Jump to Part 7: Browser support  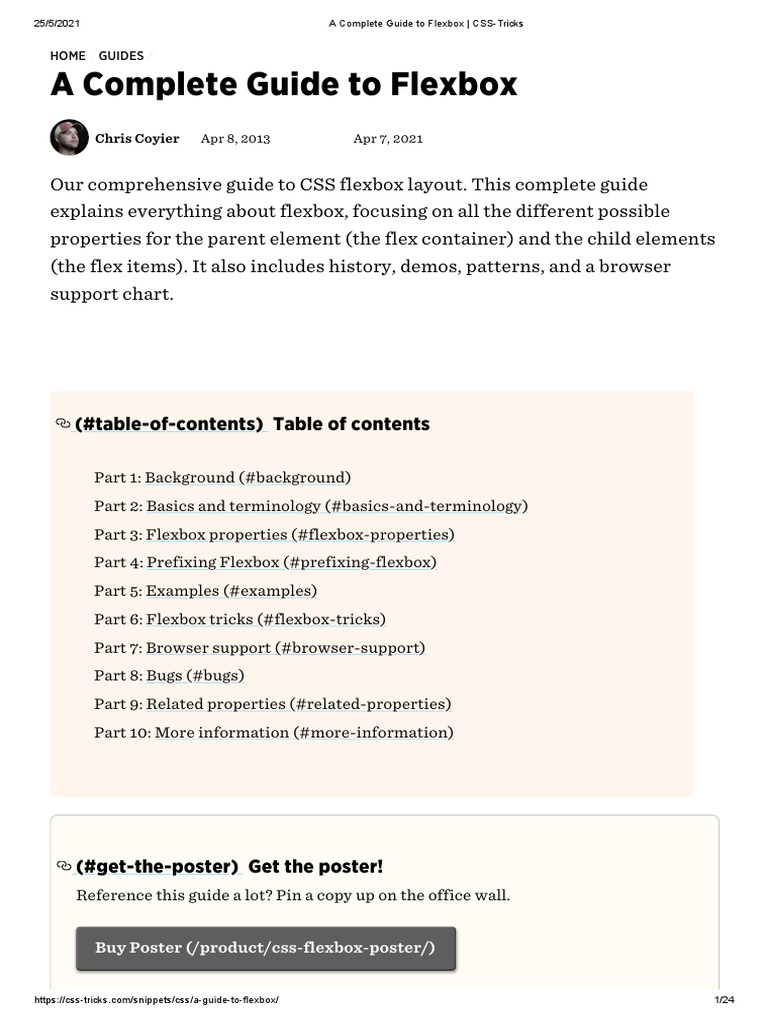(x=260, y=648)
